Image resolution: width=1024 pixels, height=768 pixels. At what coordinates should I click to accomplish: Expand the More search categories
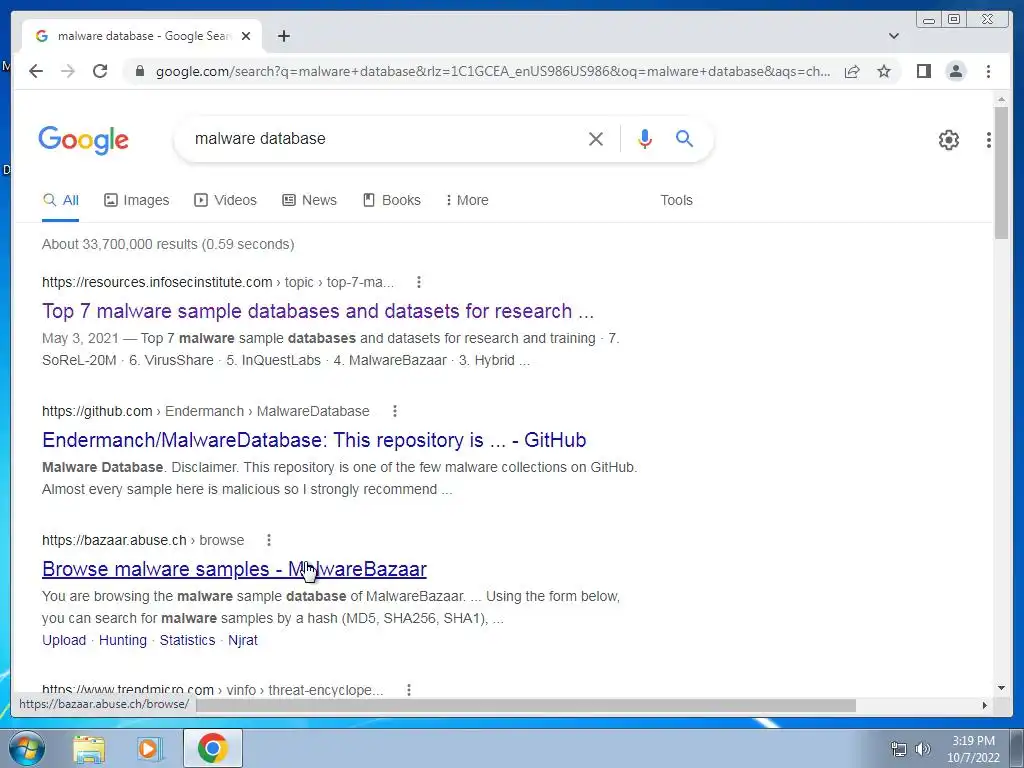tap(467, 200)
